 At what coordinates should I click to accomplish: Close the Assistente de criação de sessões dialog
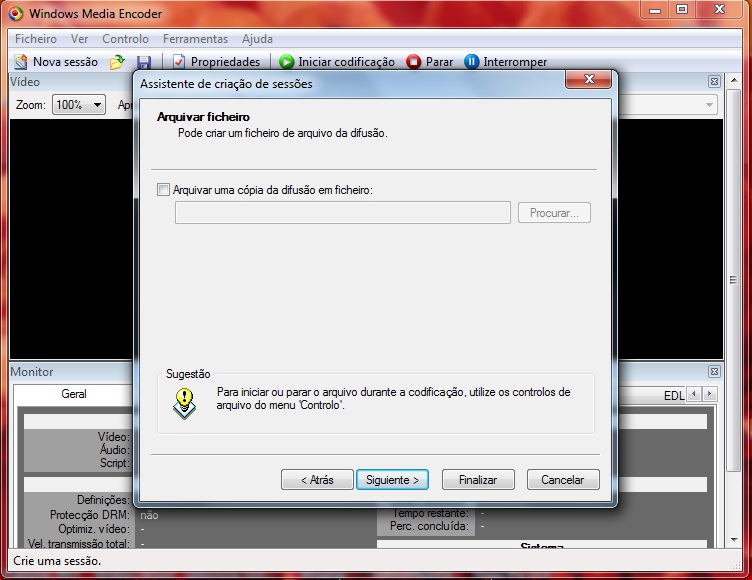pos(589,79)
